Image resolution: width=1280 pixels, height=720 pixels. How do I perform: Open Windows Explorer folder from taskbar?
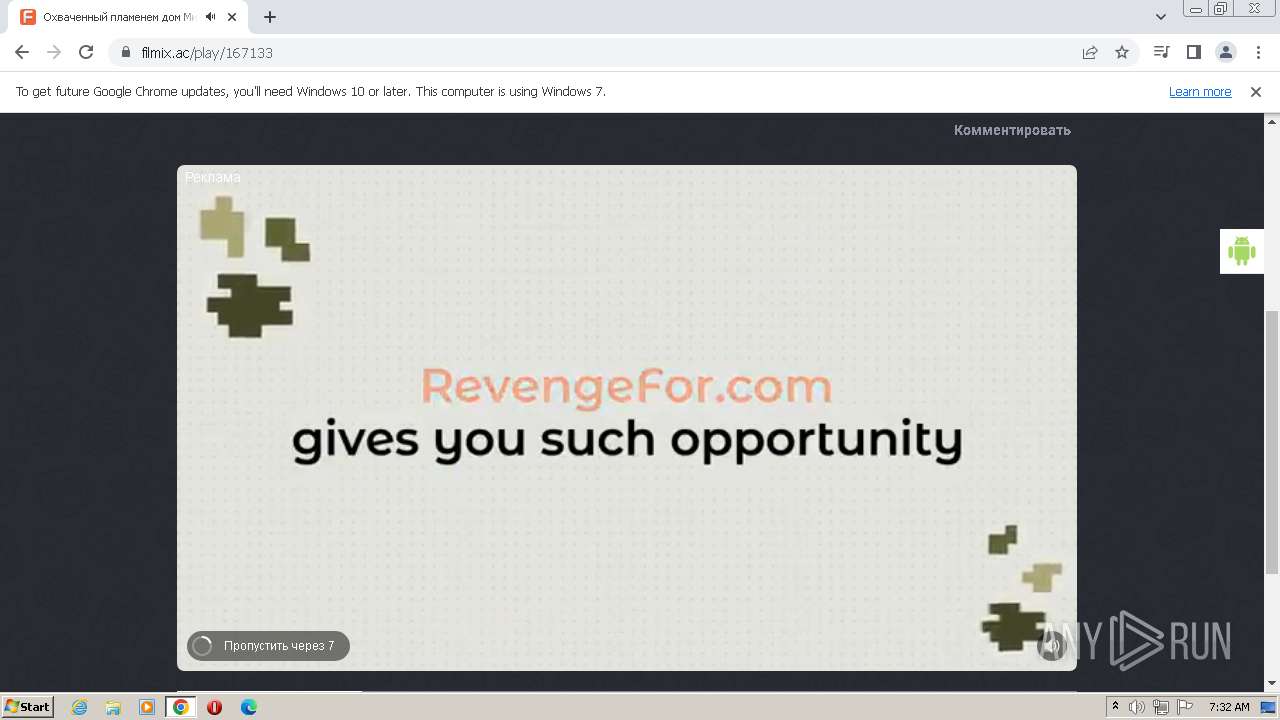113,707
